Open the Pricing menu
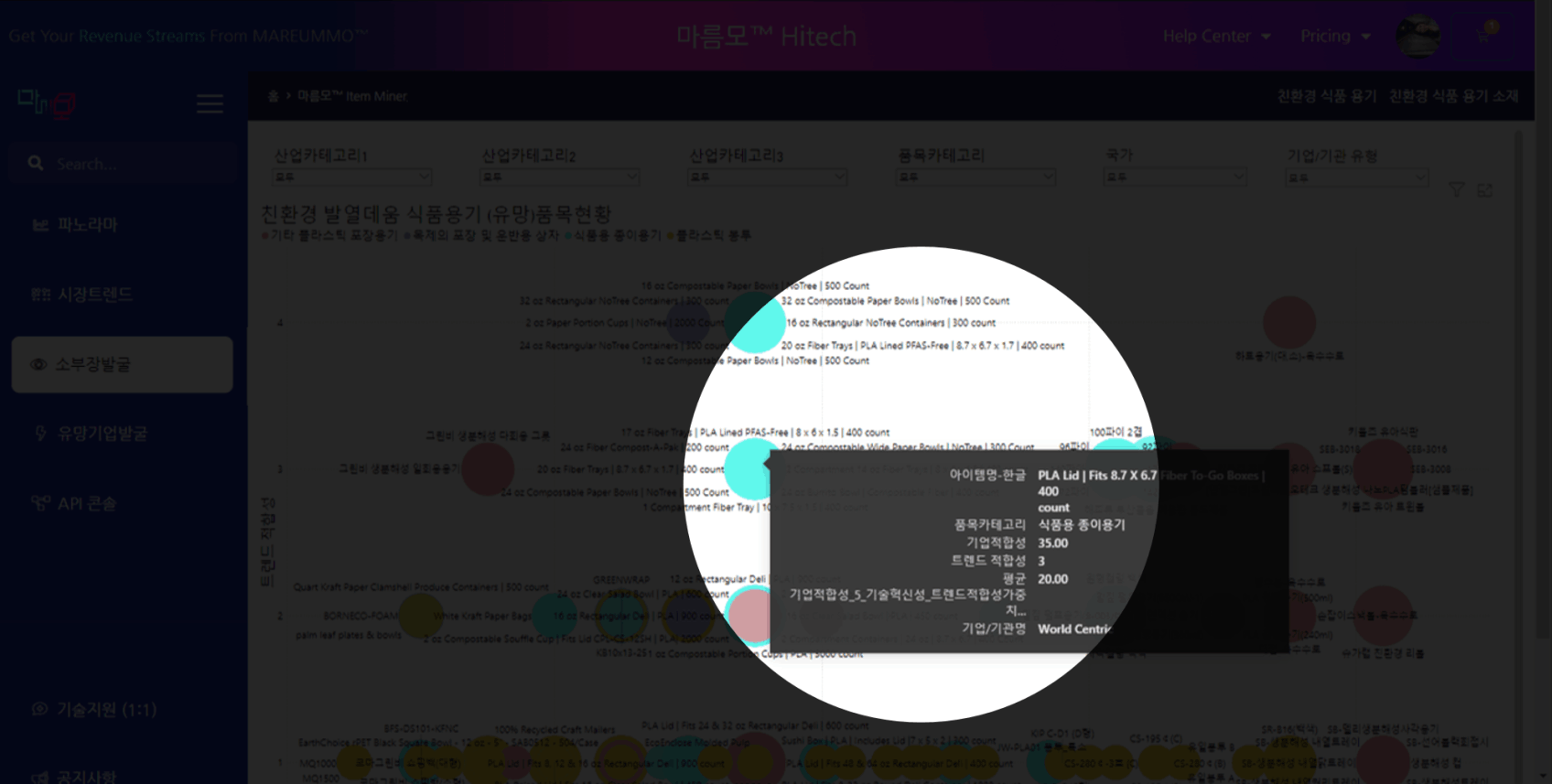The width and height of the screenshot is (1552, 784). 1334,36
